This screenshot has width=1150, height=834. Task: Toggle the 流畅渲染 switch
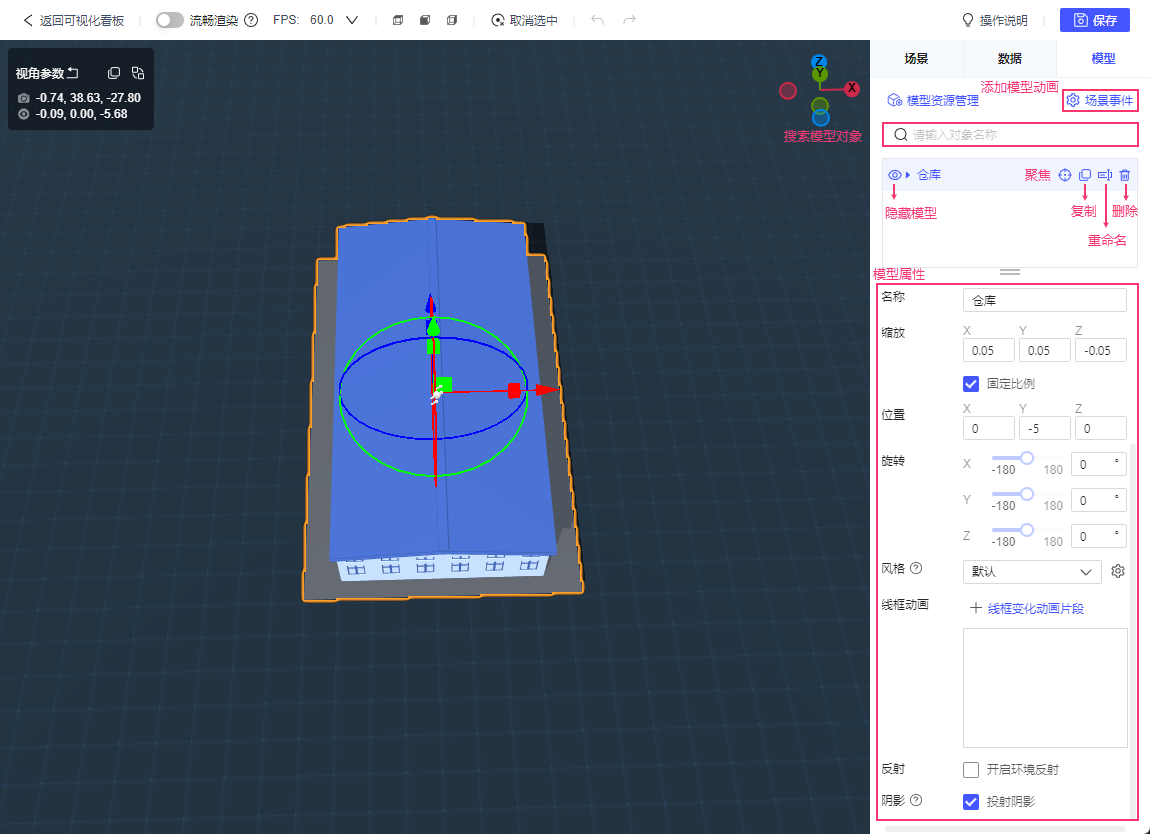pos(170,20)
